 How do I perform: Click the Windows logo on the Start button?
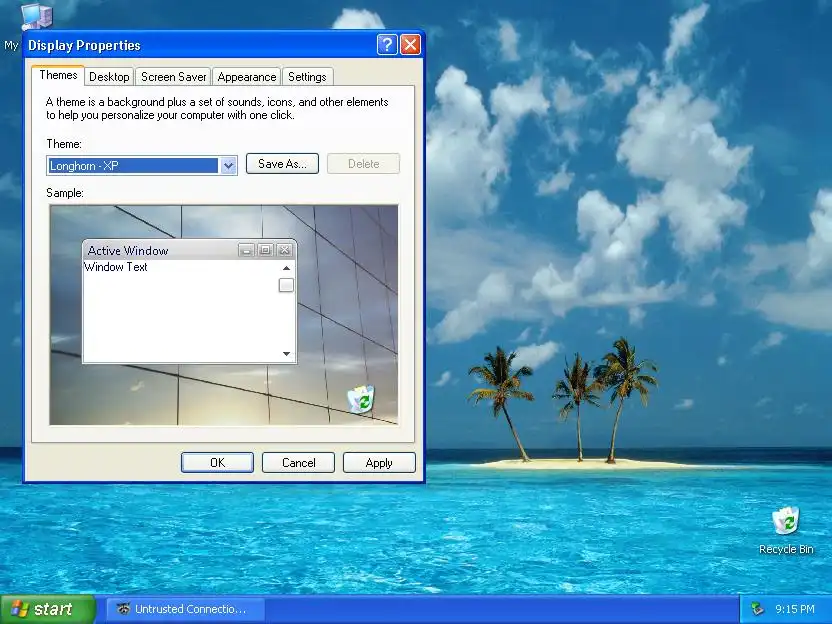[x=20, y=609]
